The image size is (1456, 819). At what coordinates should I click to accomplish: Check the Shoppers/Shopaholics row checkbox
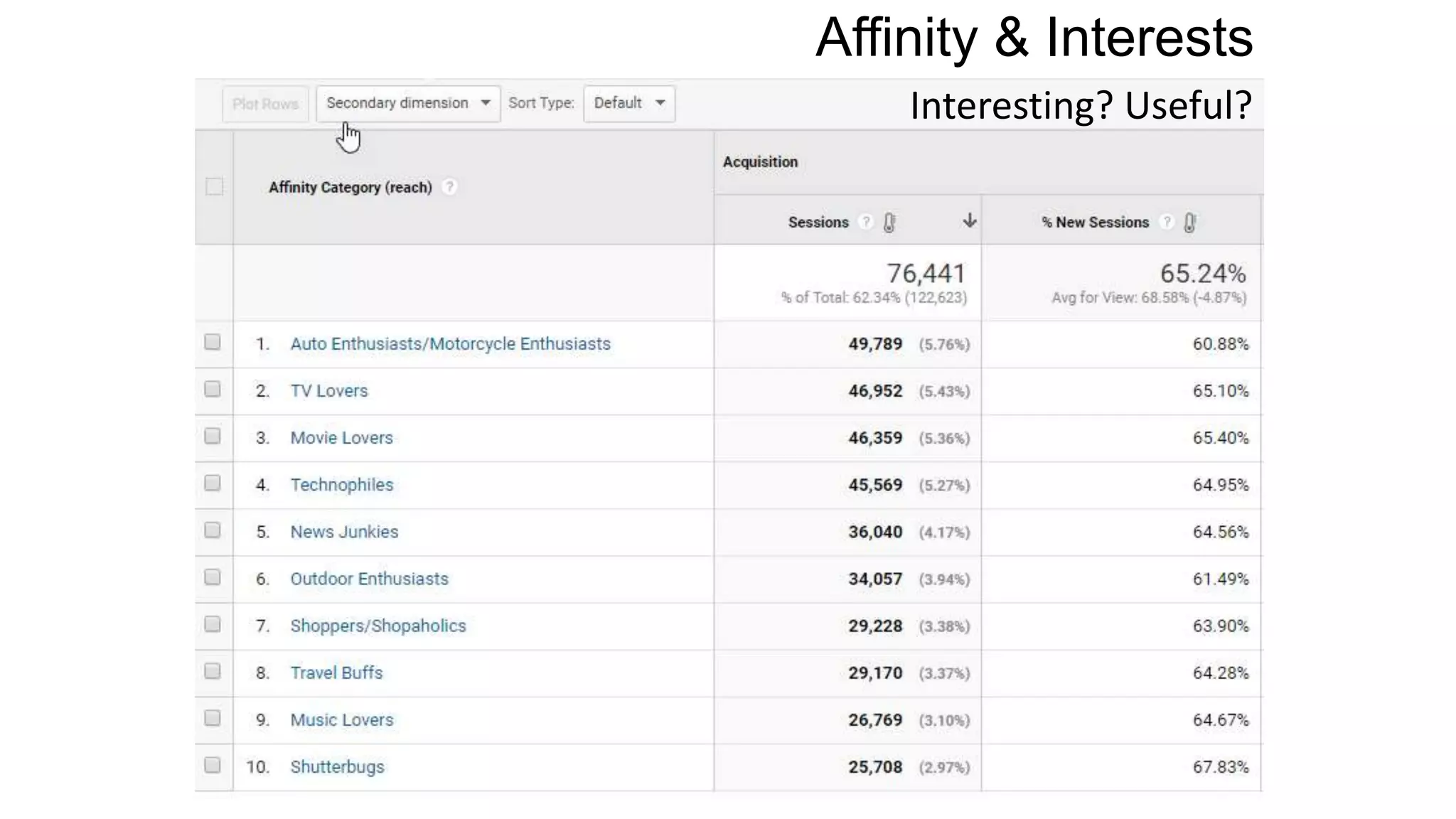point(213,623)
